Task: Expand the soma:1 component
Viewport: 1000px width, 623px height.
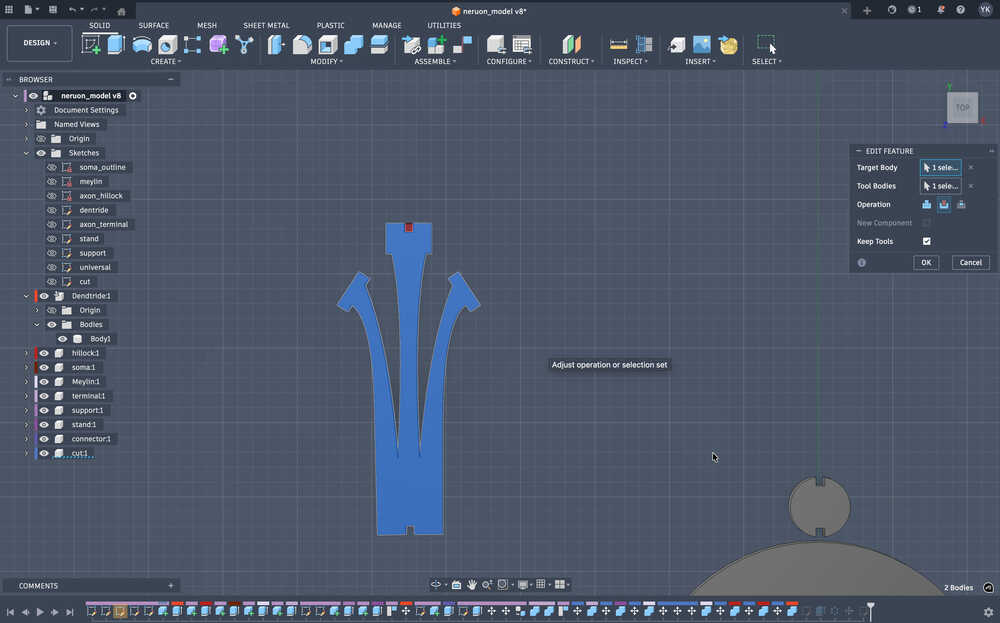Action: (x=27, y=368)
